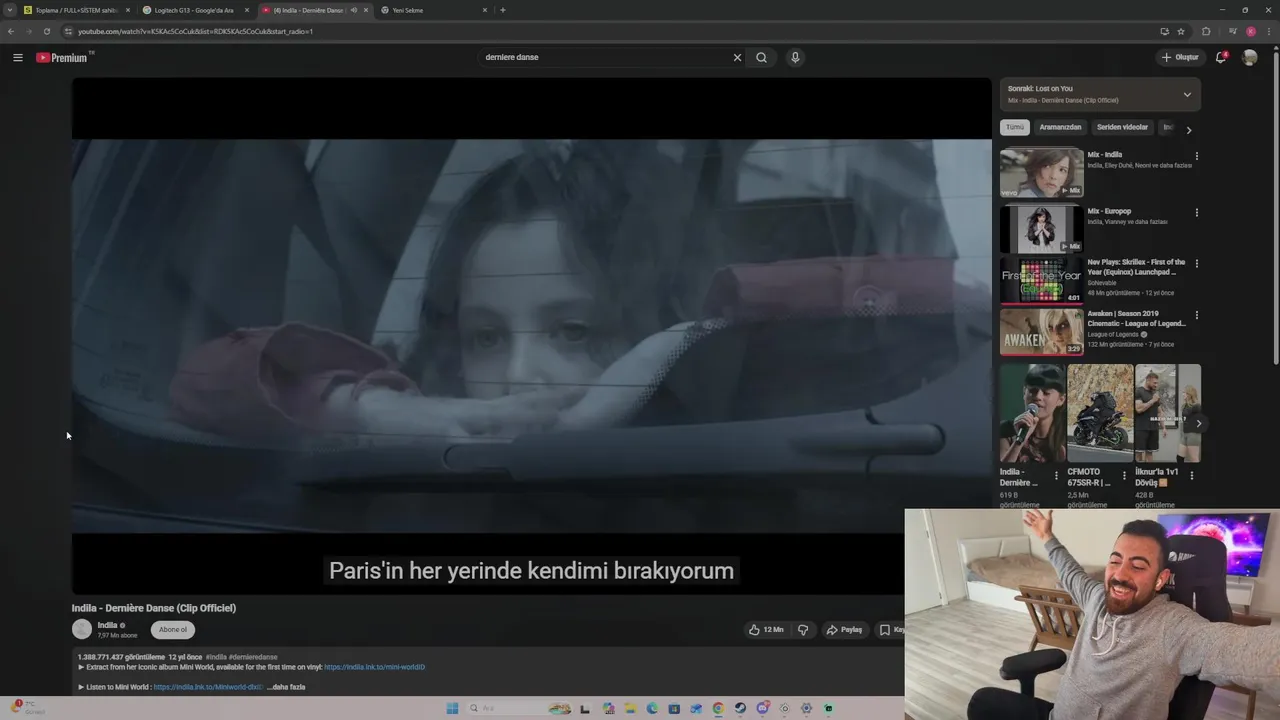Advance the Shorts shelf with next arrow
The height and width of the screenshot is (720, 1280).
pyautogui.click(x=1199, y=423)
